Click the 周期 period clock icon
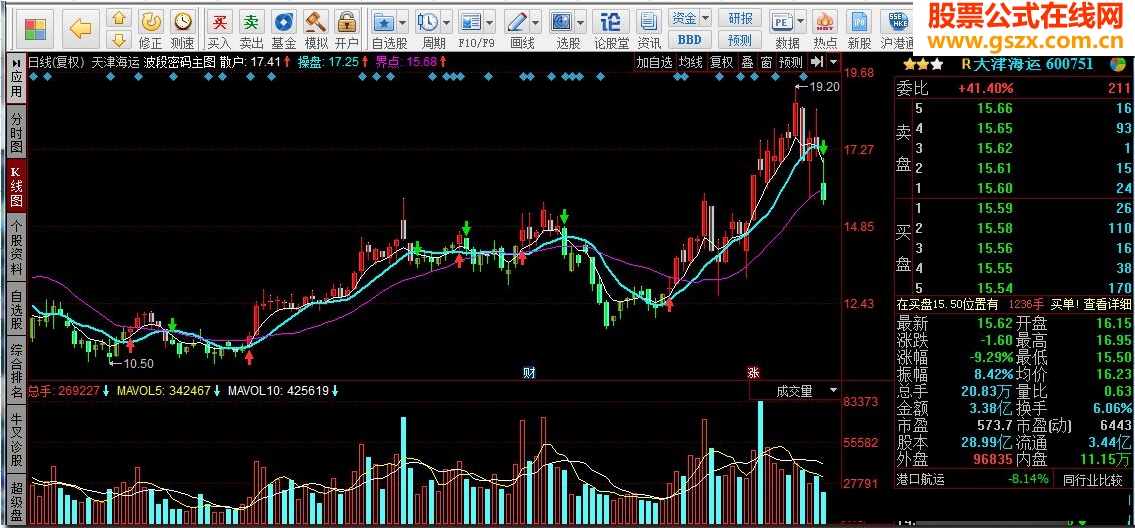The image size is (1135, 528). pos(427,20)
